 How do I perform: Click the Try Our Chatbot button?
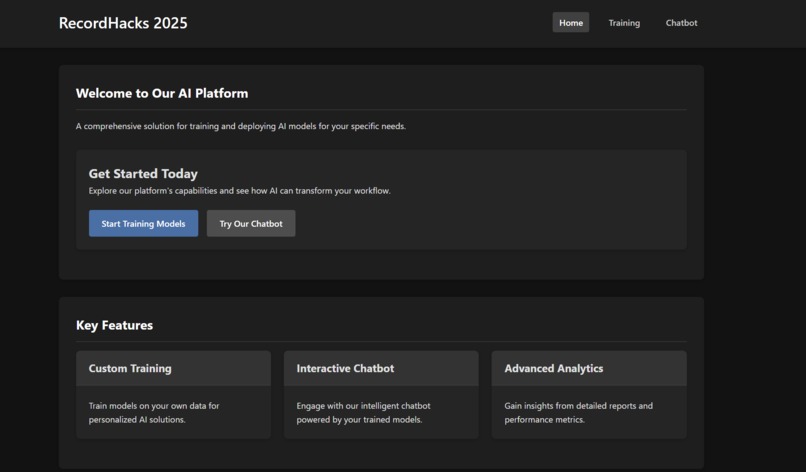tap(251, 224)
